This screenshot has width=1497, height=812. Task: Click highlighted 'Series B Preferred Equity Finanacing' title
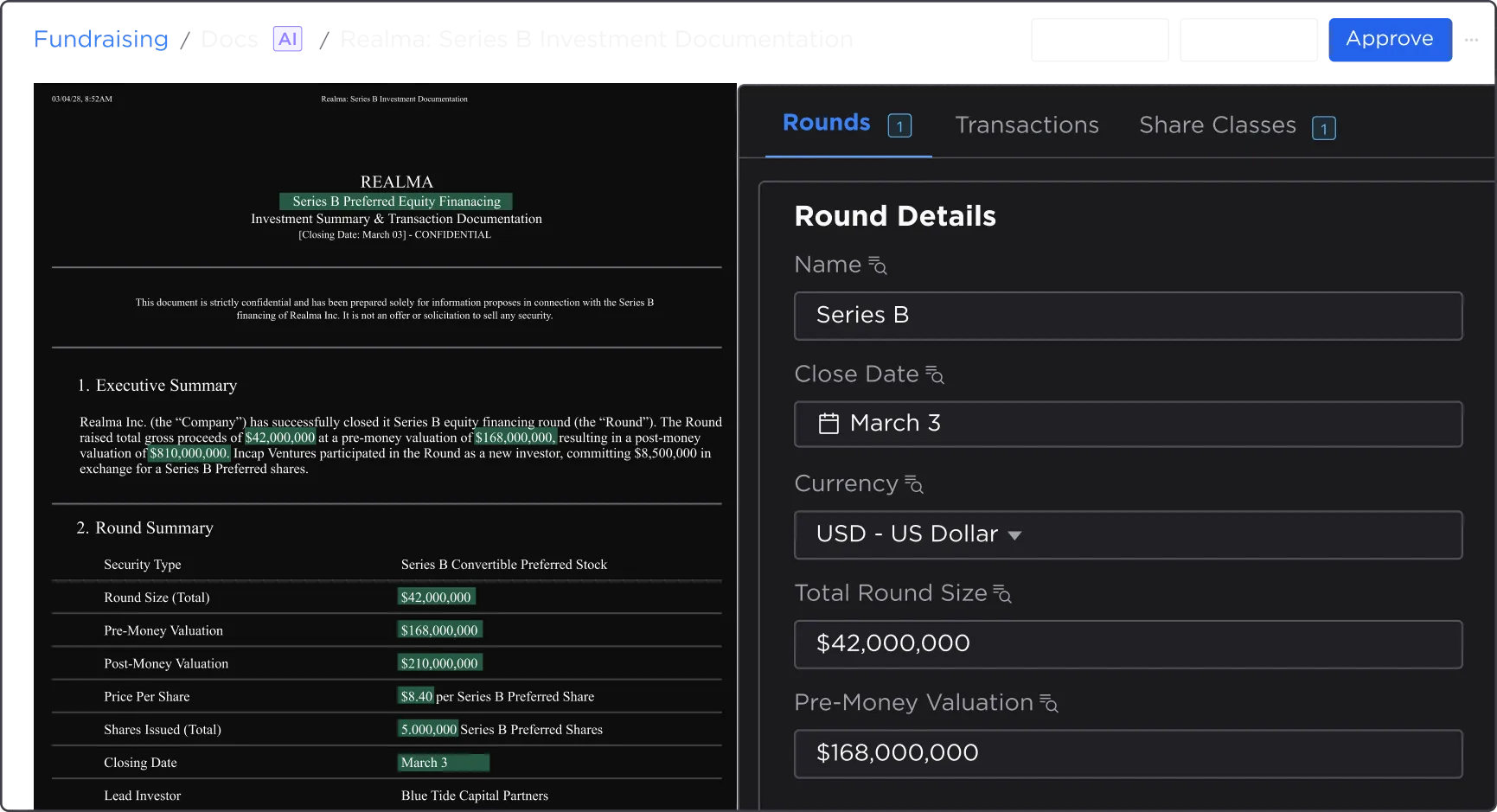(396, 201)
